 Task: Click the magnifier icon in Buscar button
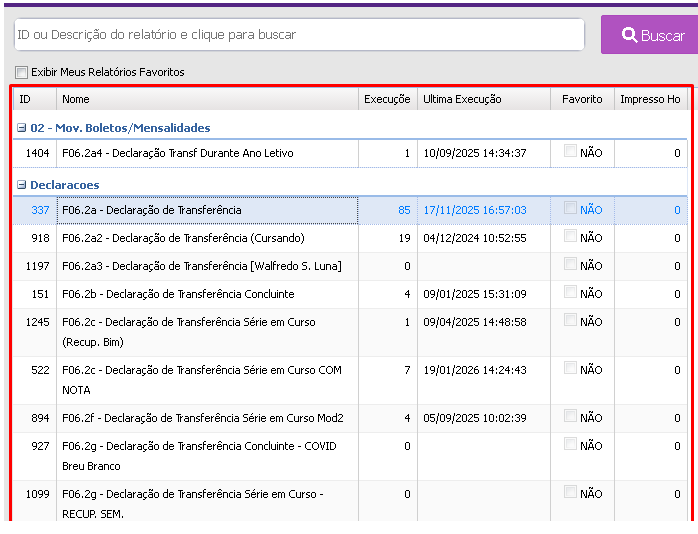point(629,35)
